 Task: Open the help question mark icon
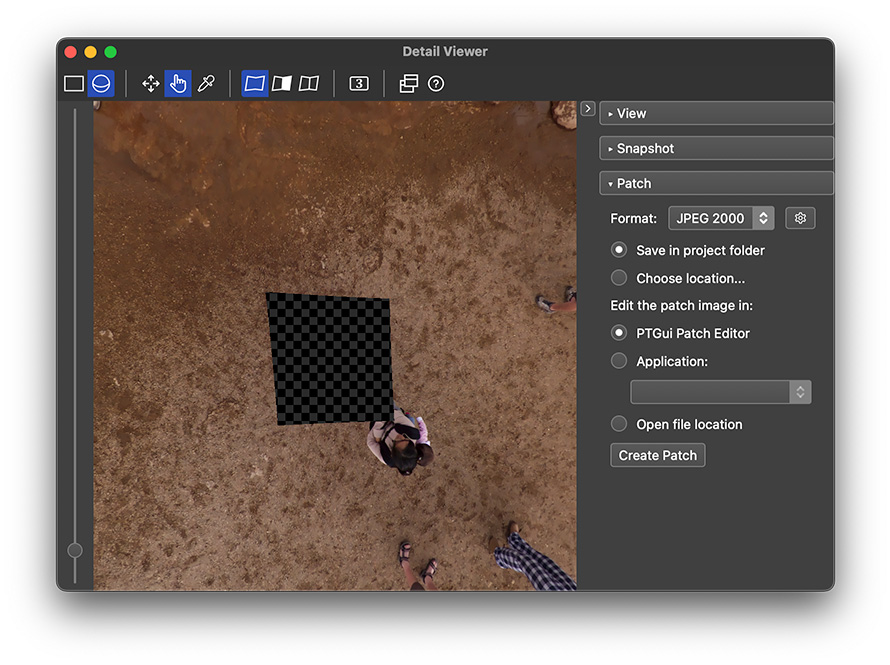(x=436, y=83)
